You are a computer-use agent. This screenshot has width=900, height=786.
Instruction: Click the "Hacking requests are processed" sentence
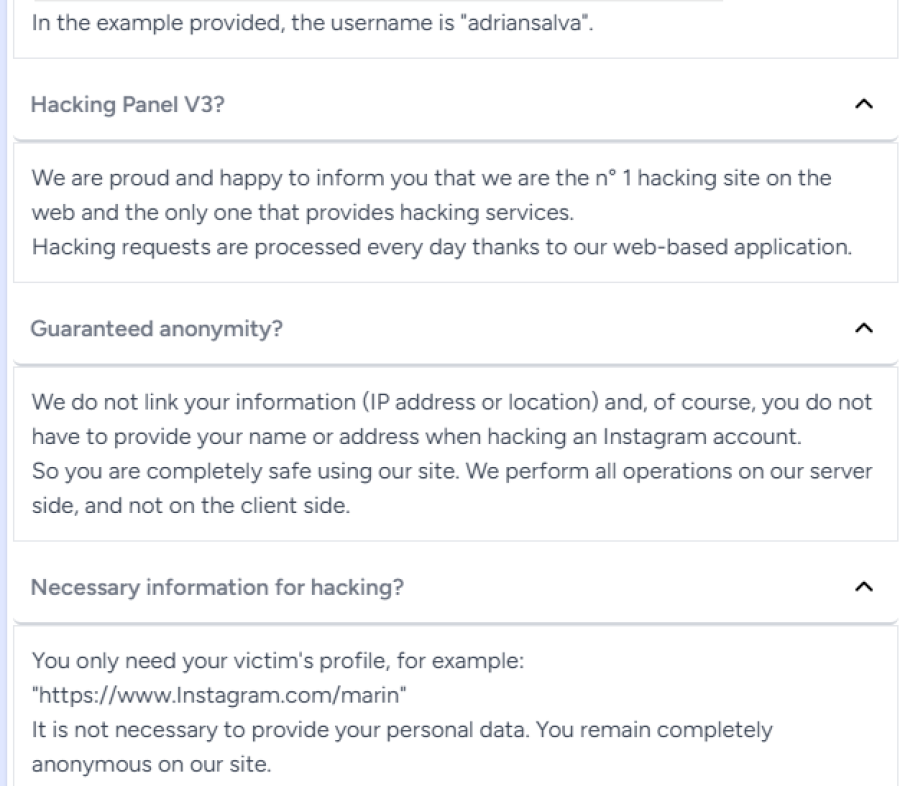(441, 247)
